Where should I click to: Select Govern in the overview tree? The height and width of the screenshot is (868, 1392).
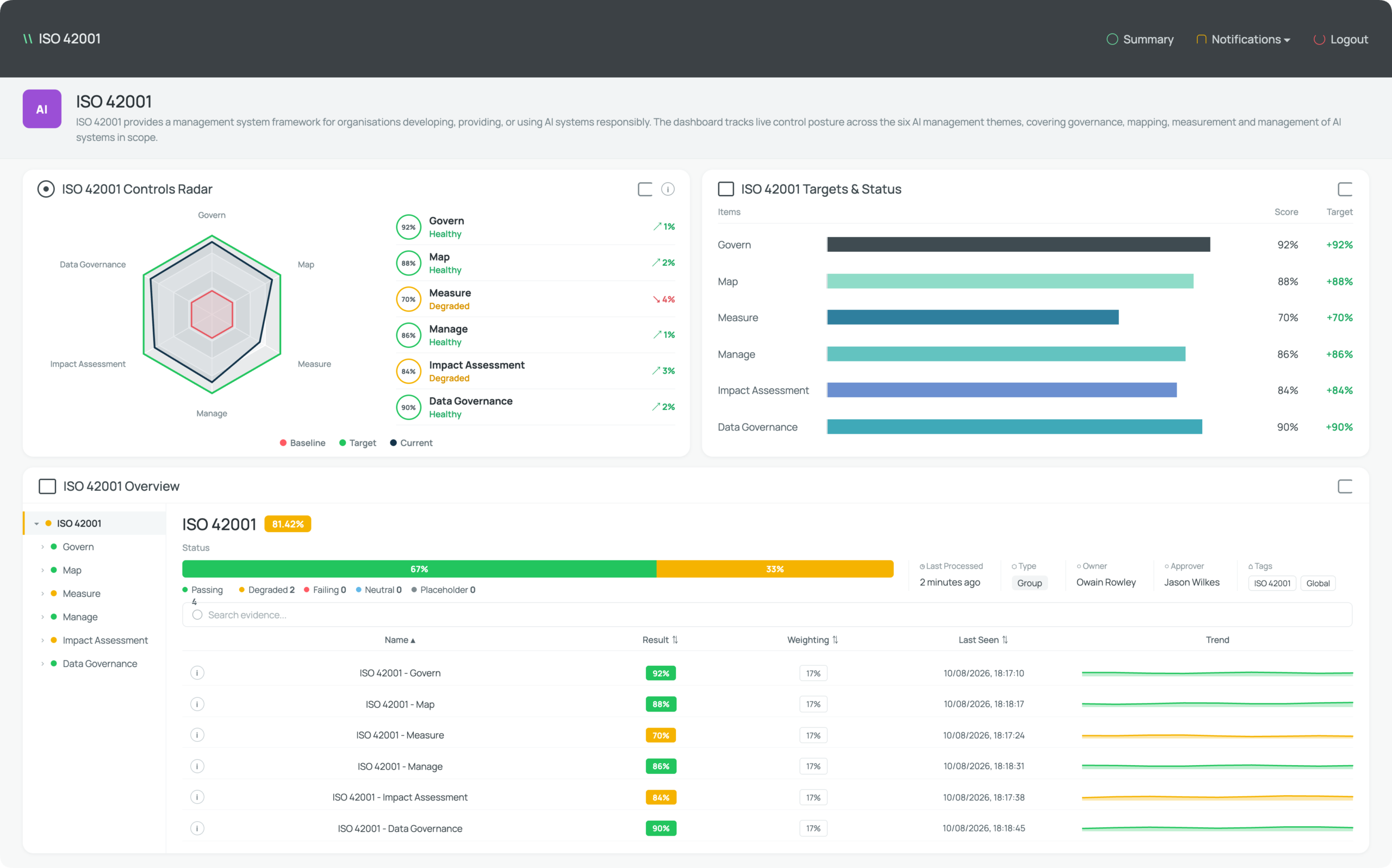coord(78,547)
